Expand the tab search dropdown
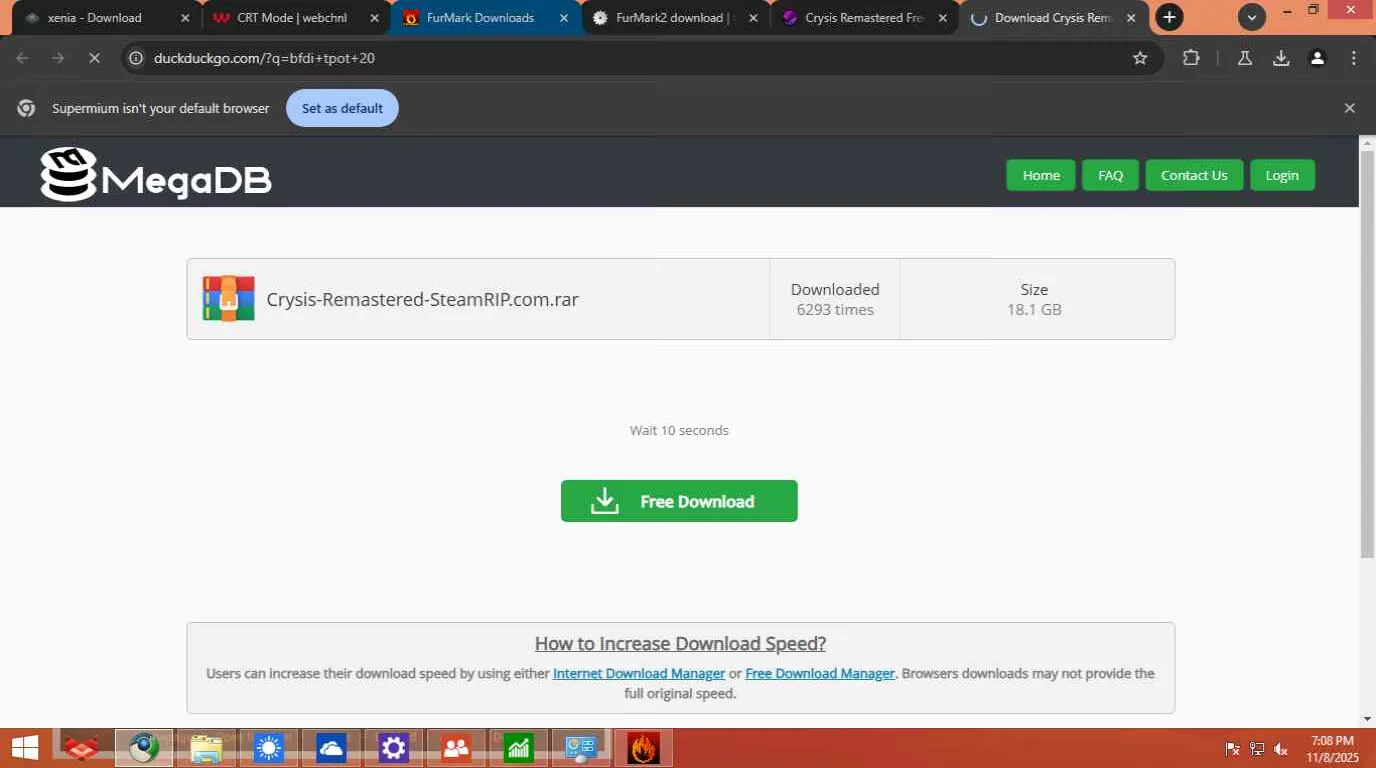1376x768 pixels. tap(1252, 17)
